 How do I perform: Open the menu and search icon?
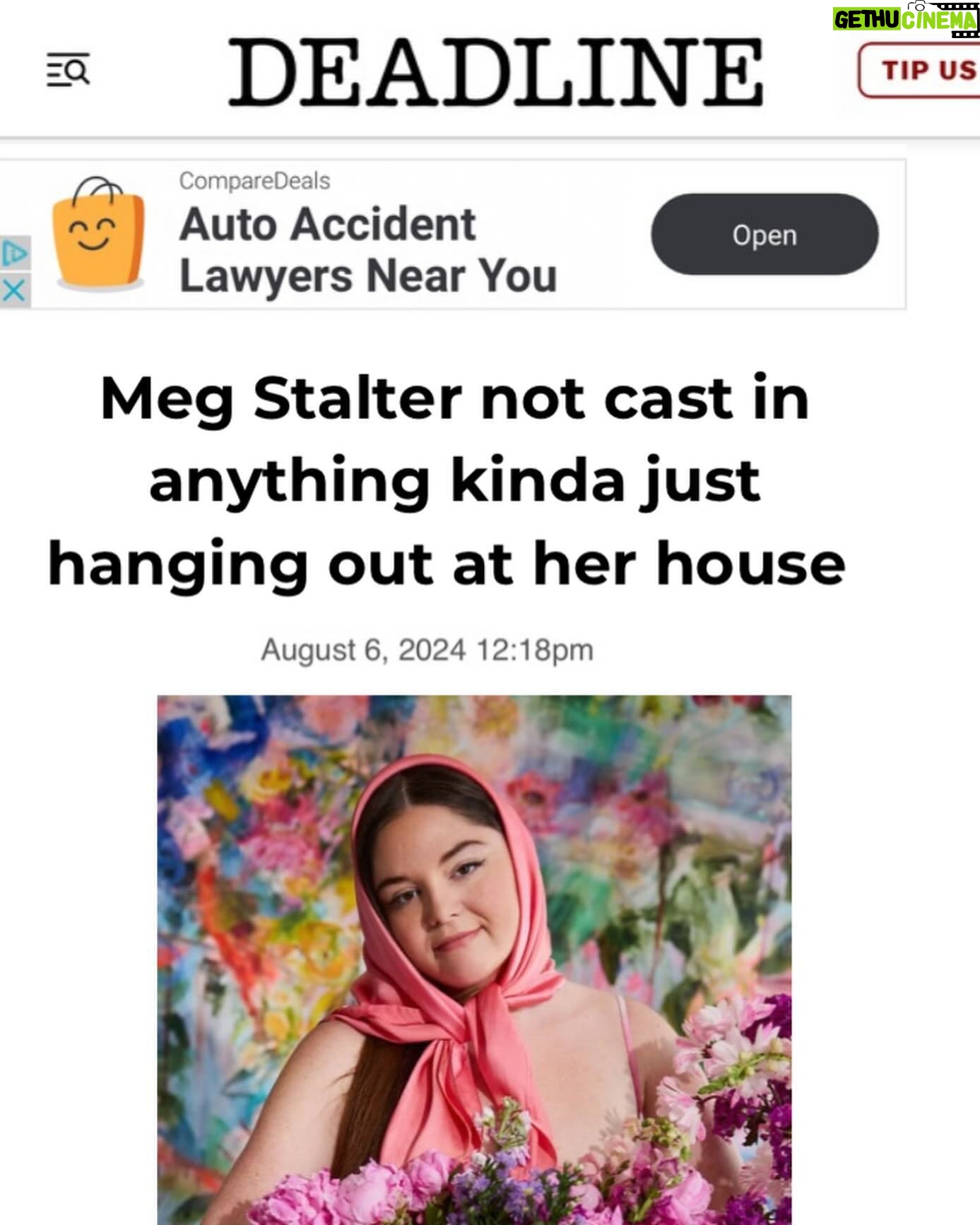[68, 71]
